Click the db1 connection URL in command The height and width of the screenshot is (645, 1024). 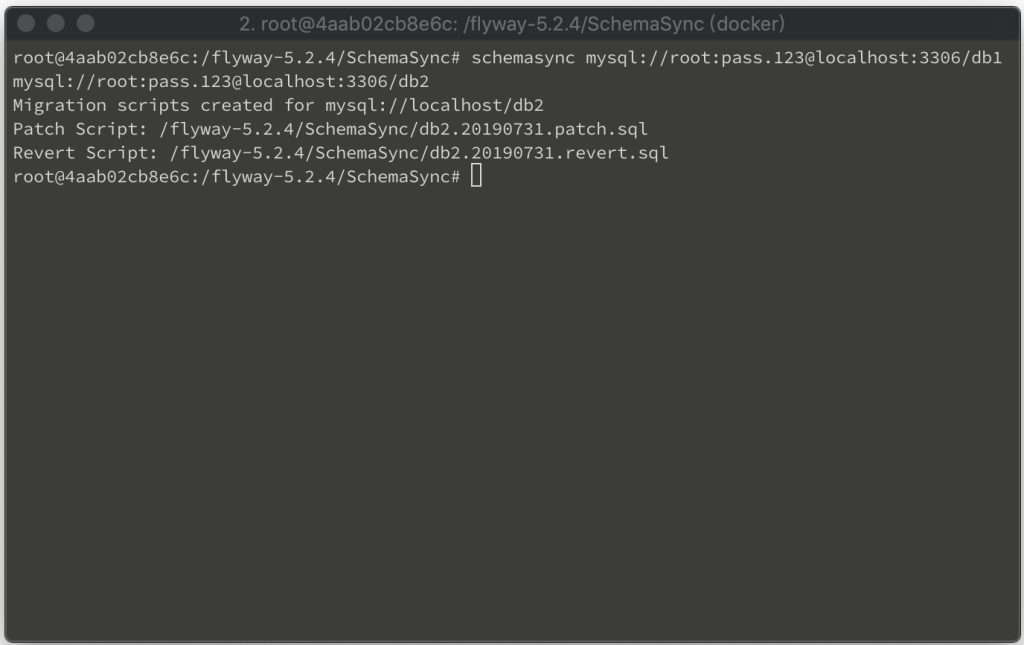pos(793,57)
